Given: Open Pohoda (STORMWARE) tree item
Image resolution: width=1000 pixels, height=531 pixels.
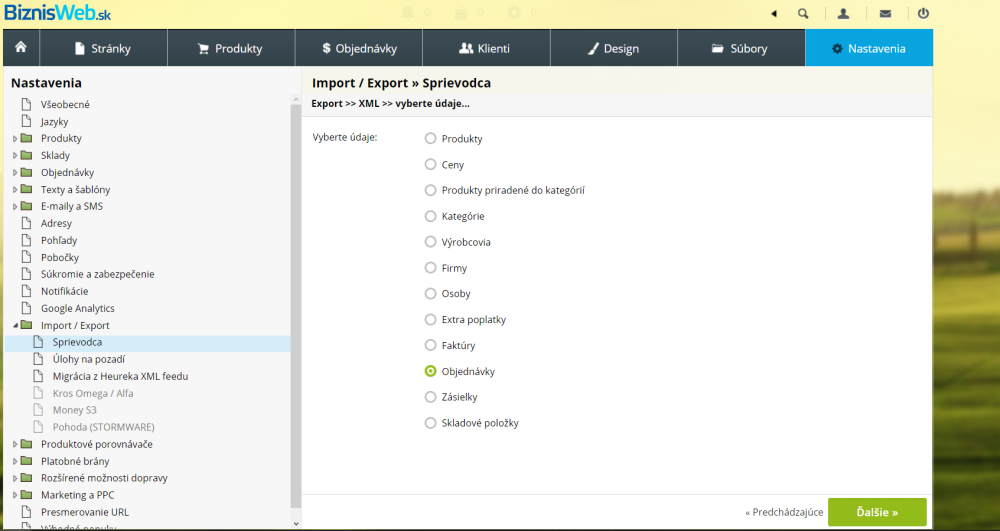Looking at the screenshot, I should pos(103,427).
